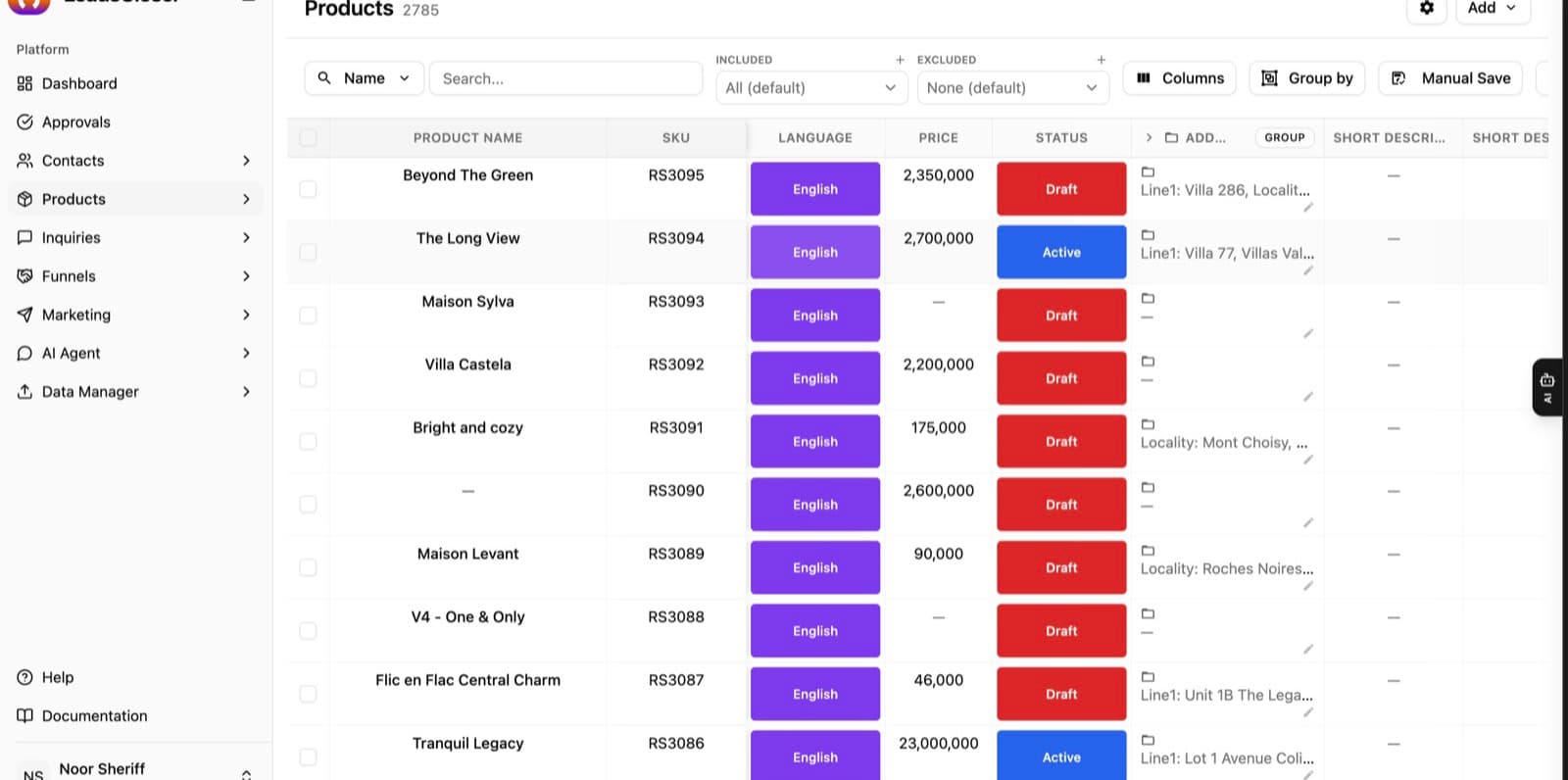1568x780 pixels.
Task: Open the INCLUDED All (default) dropdown
Action: point(812,88)
